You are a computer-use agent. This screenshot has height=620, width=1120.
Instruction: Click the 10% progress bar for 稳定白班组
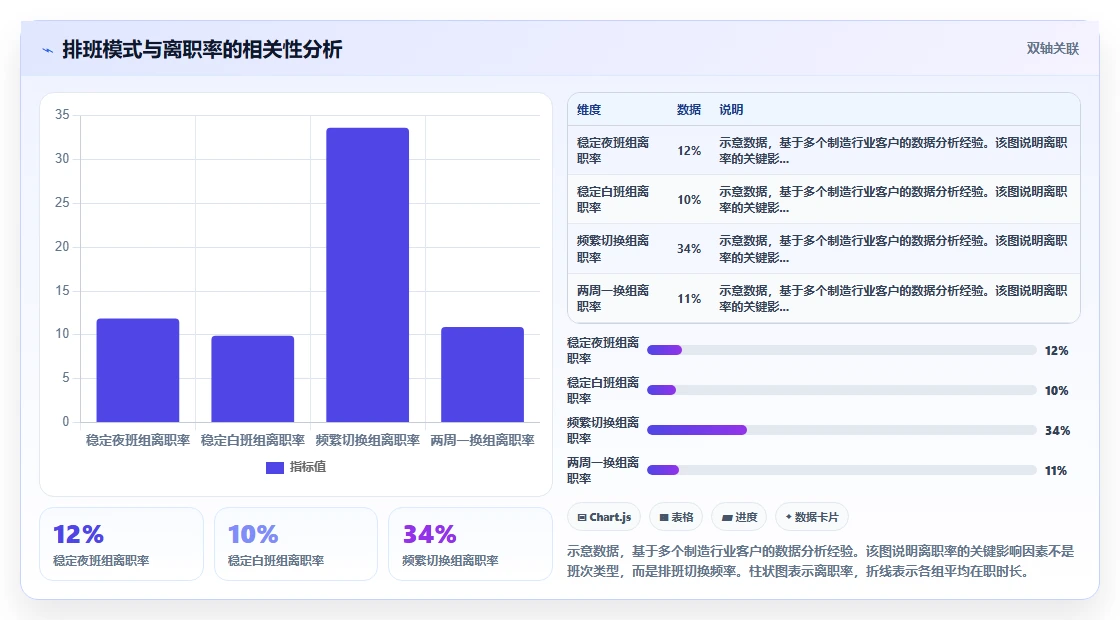tap(841, 390)
